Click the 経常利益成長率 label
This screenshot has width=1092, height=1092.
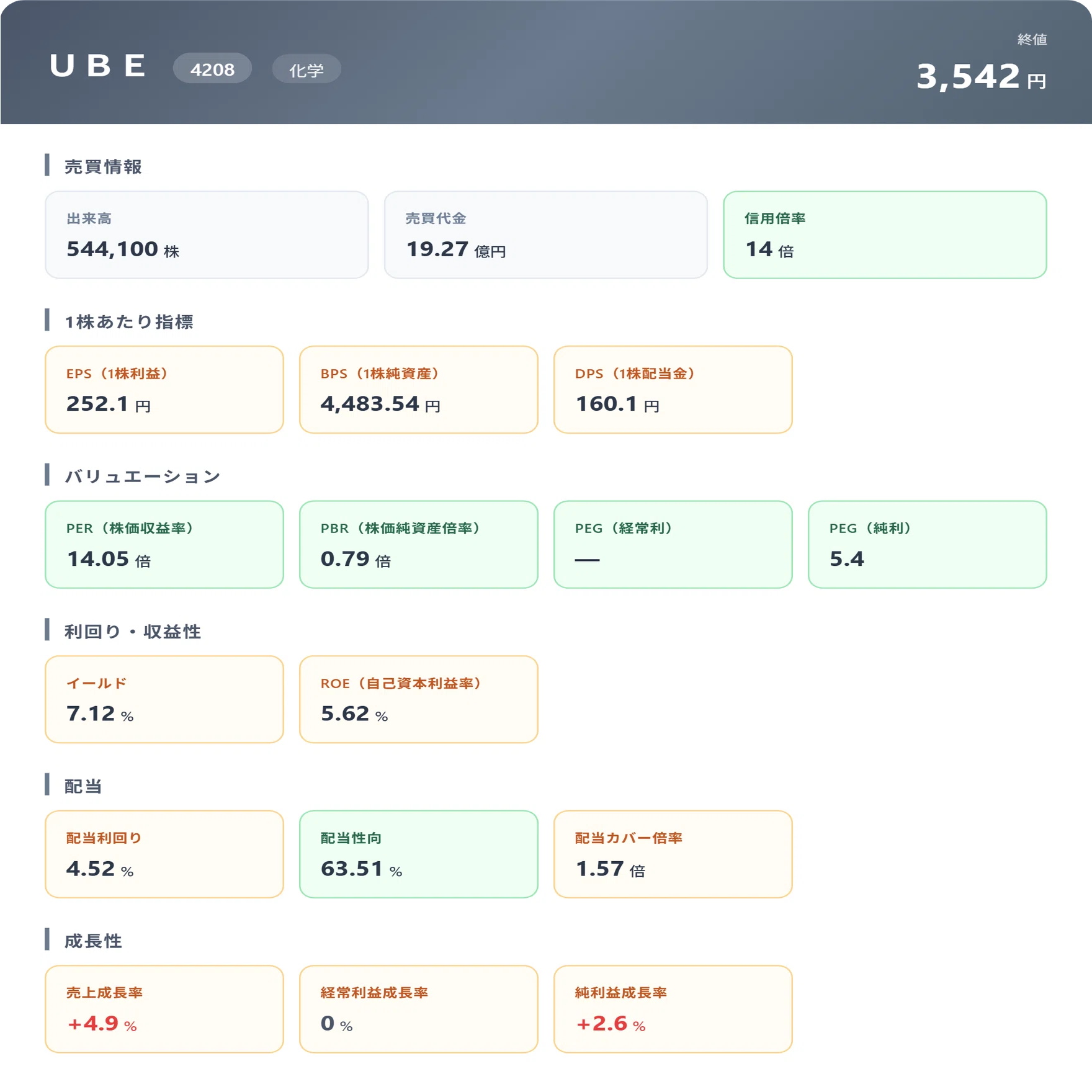pyautogui.click(x=374, y=993)
